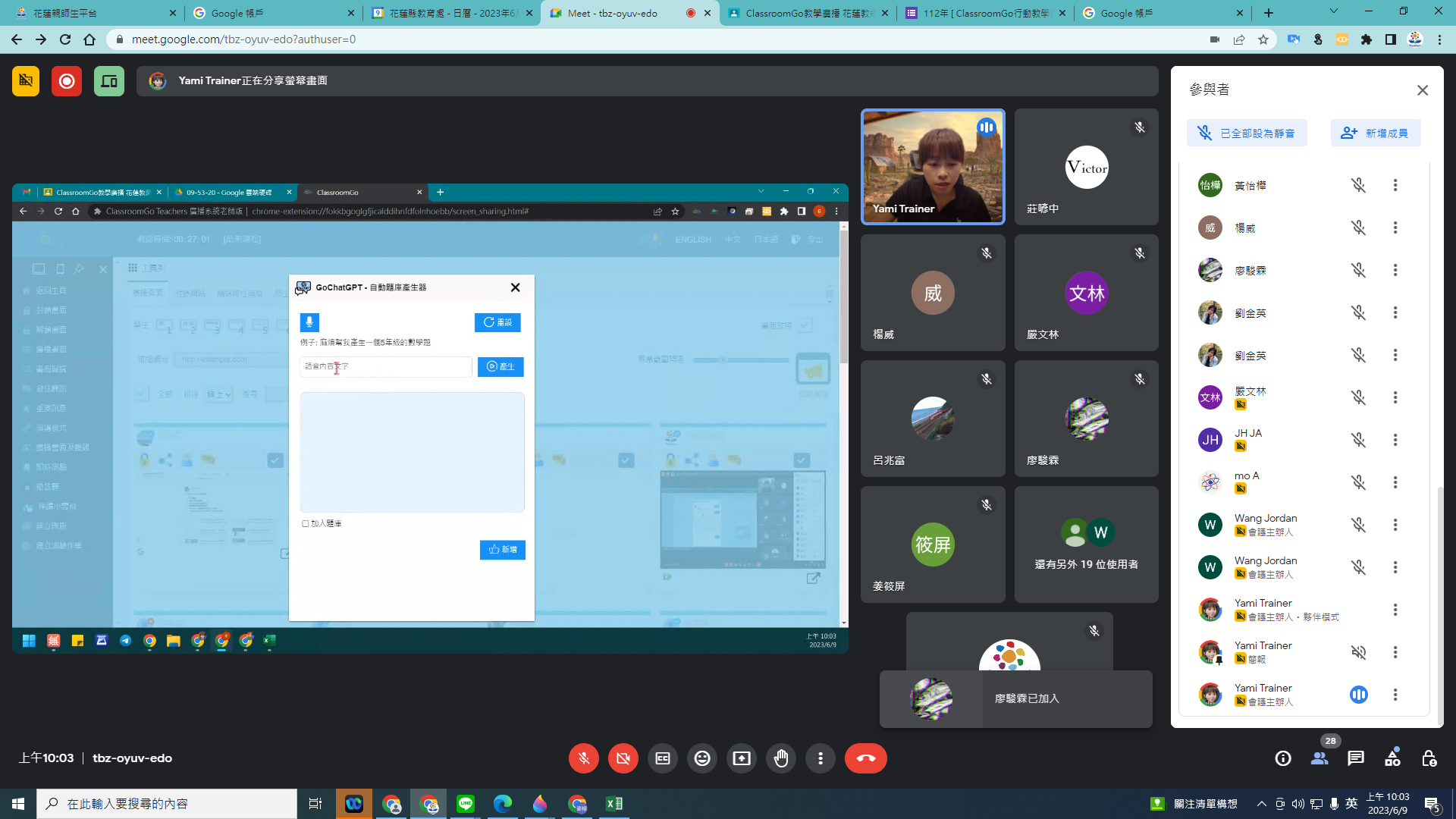Open options menu for 黃怡樺
The width and height of the screenshot is (1456, 819).
pos(1395,185)
